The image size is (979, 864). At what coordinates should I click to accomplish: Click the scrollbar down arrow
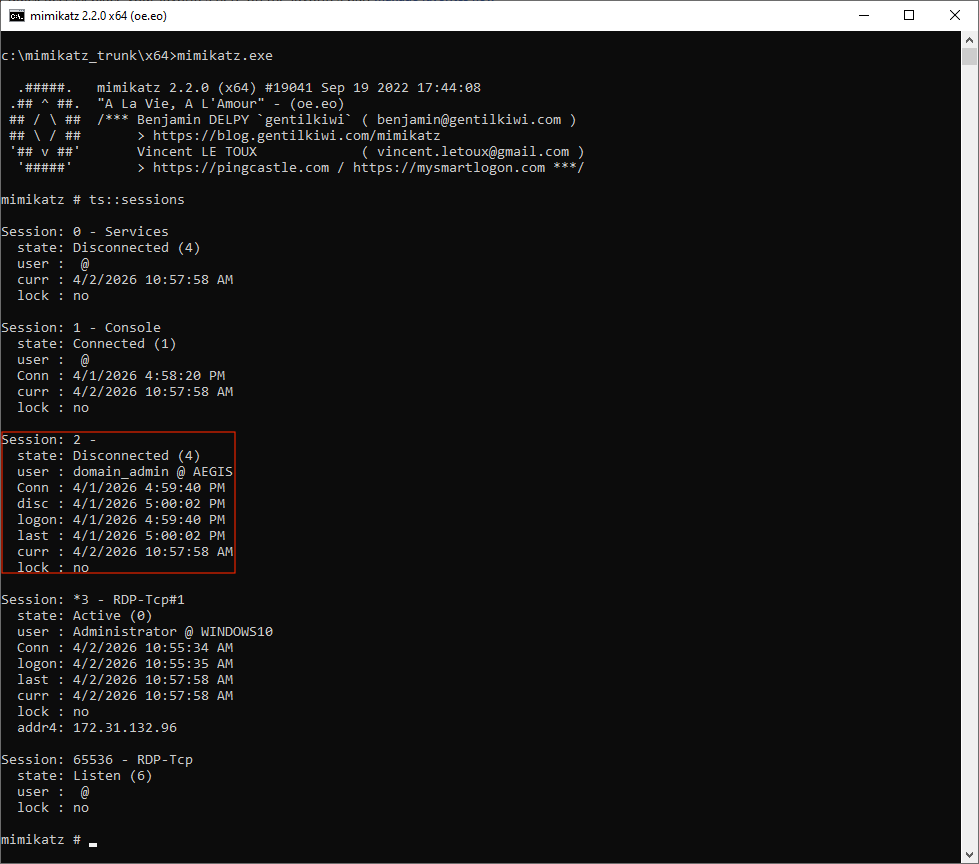[969, 855]
